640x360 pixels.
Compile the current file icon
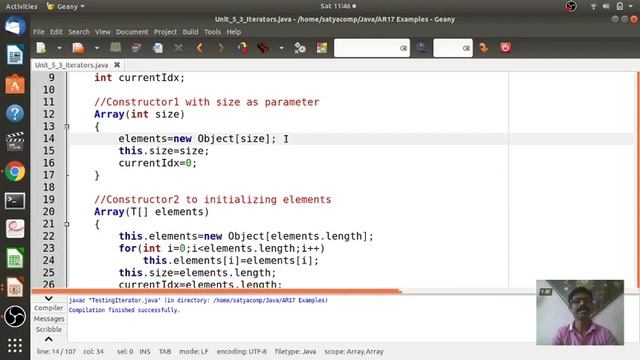click(x=243, y=48)
